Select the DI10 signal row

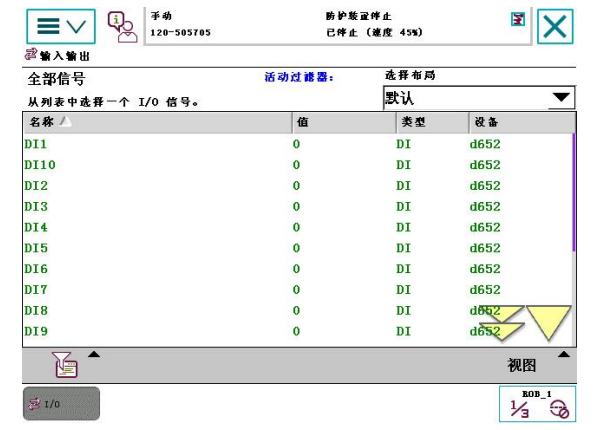(297, 165)
